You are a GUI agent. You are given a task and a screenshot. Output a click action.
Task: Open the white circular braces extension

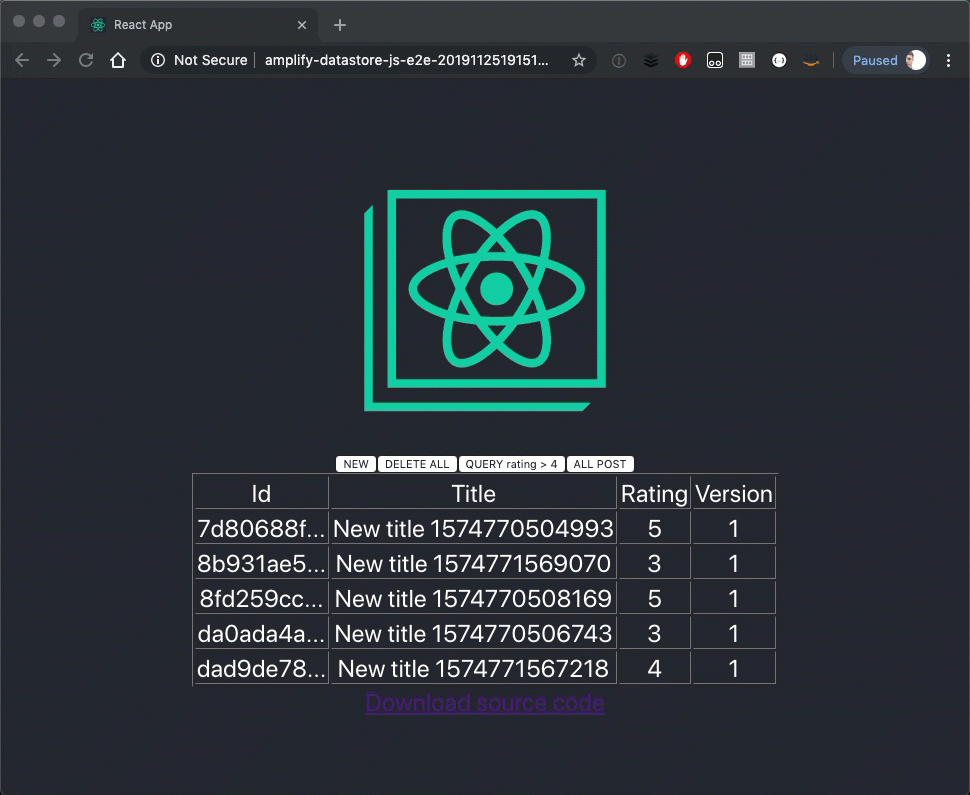click(779, 60)
